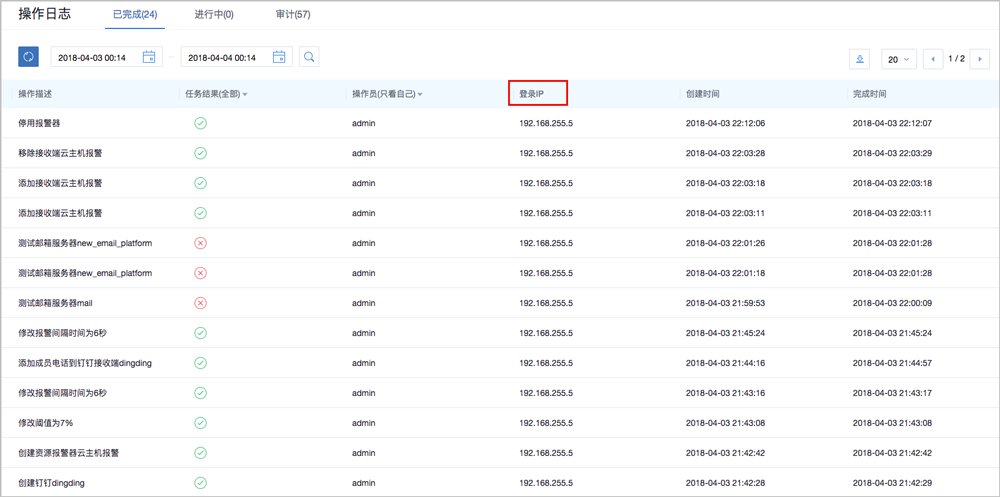Expand the 任务结果(全部) filter dropdown

tap(244, 94)
